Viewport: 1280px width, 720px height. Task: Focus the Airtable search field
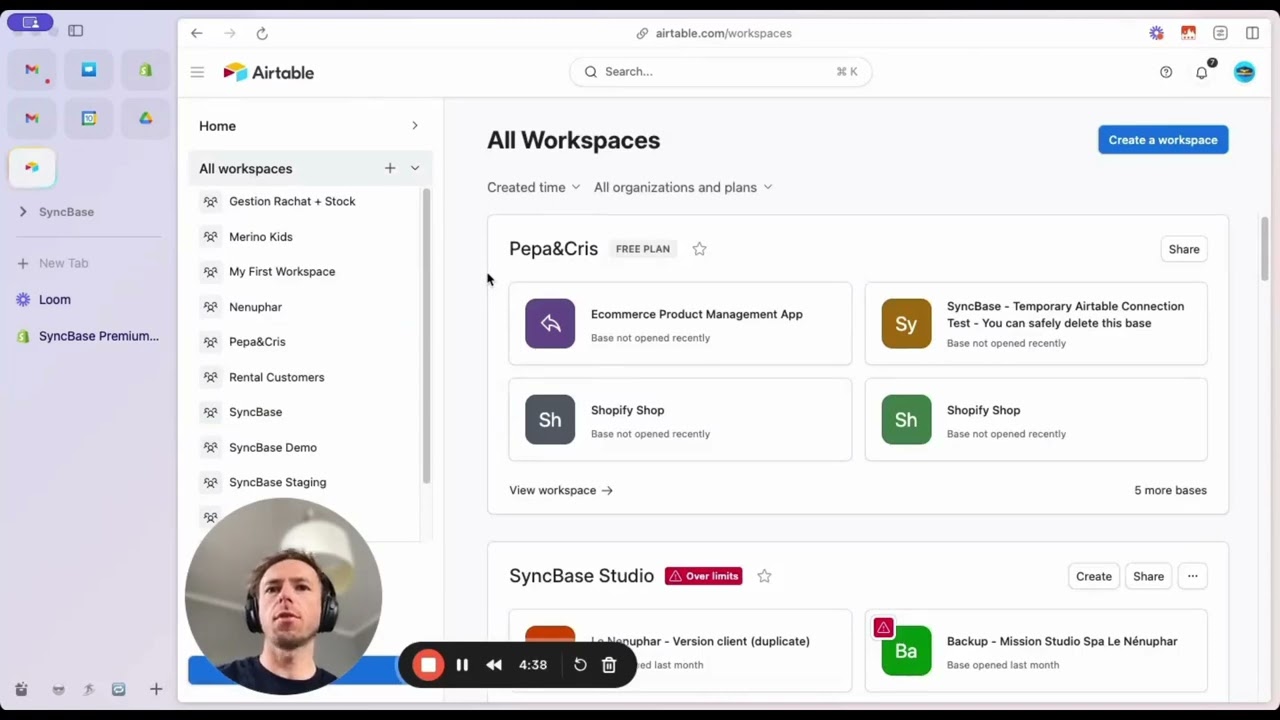pos(720,72)
